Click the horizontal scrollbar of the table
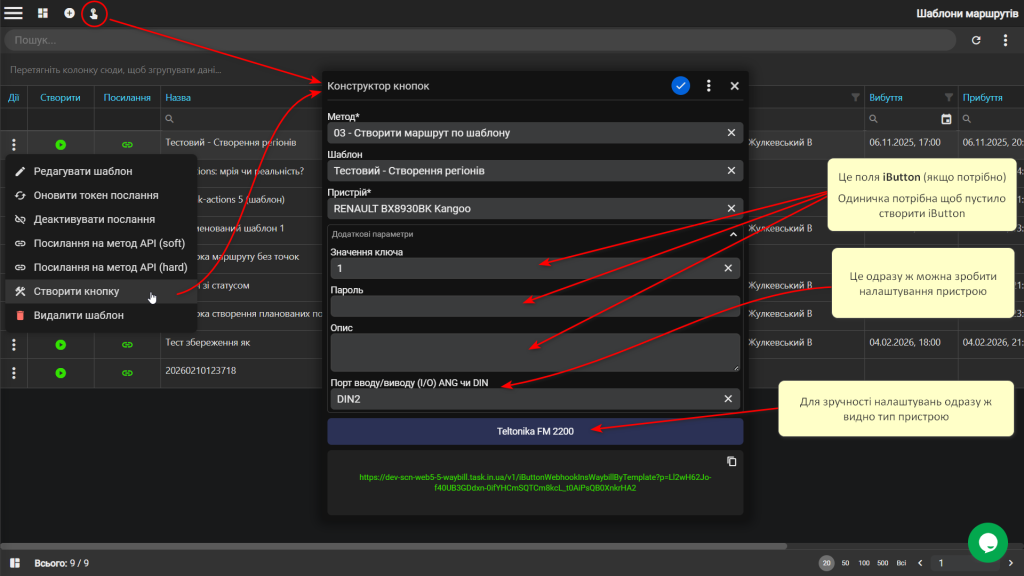The image size is (1024, 576). pos(394,545)
